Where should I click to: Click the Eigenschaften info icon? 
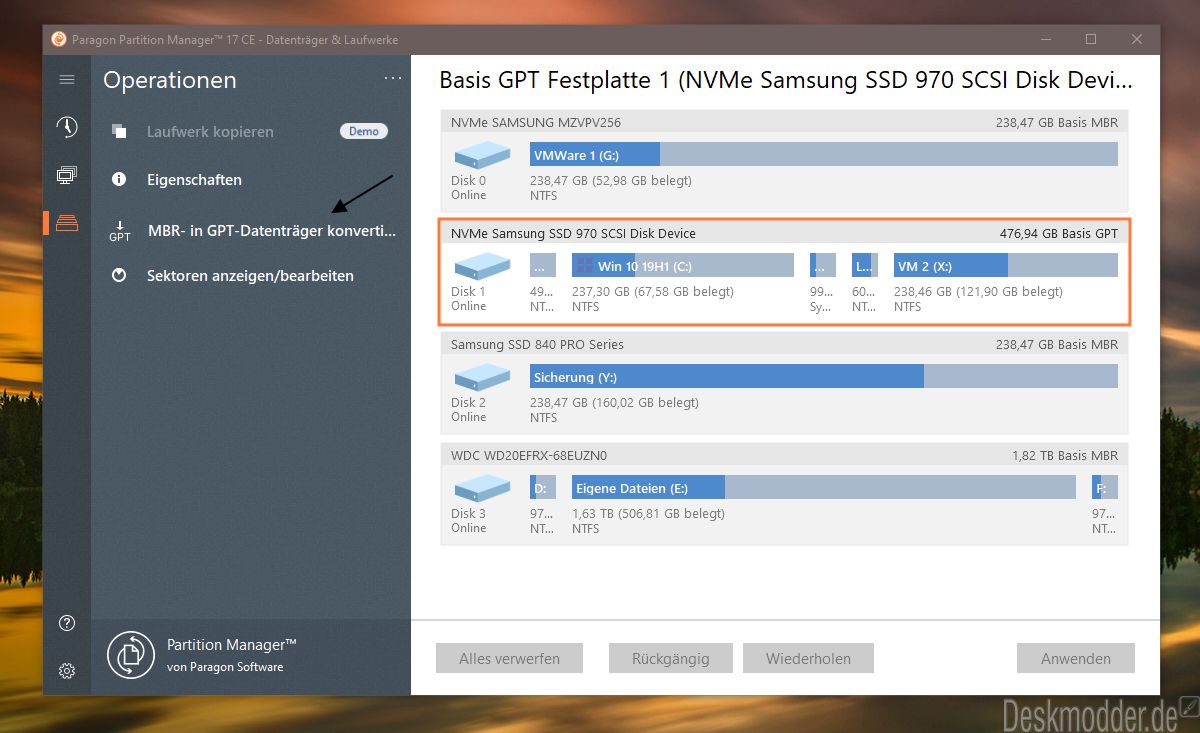(x=119, y=179)
